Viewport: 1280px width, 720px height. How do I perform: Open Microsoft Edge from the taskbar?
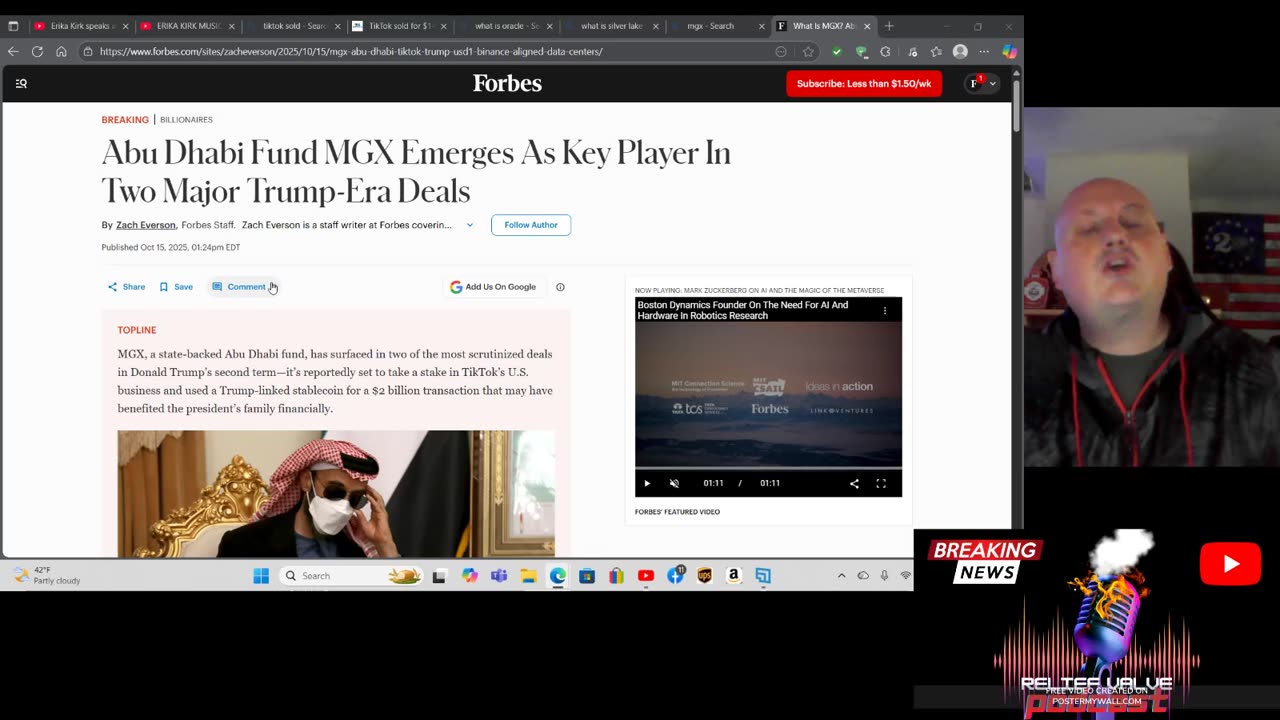coord(557,576)
